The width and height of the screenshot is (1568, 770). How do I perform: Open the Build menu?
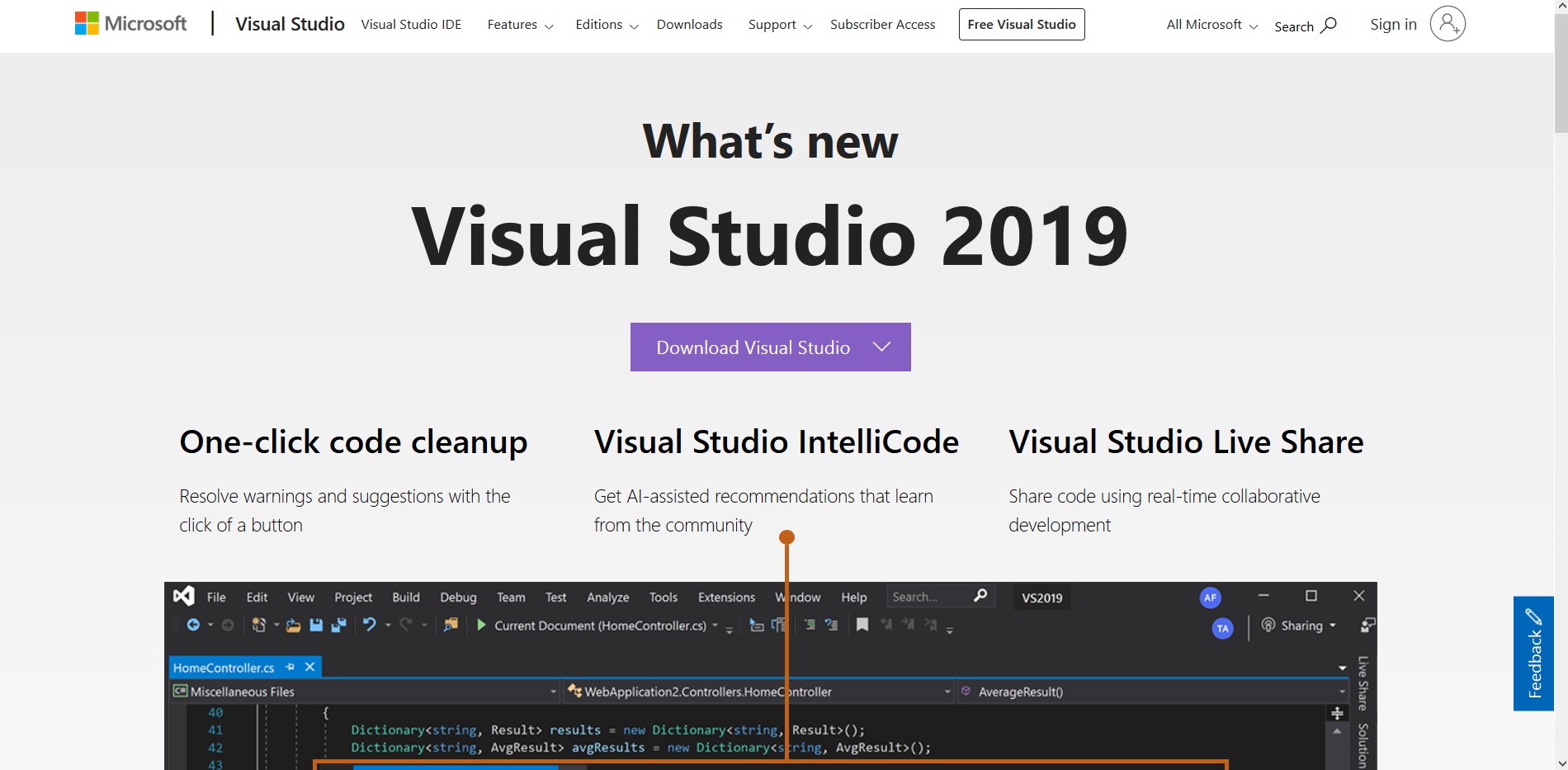[x=406, y=597]
